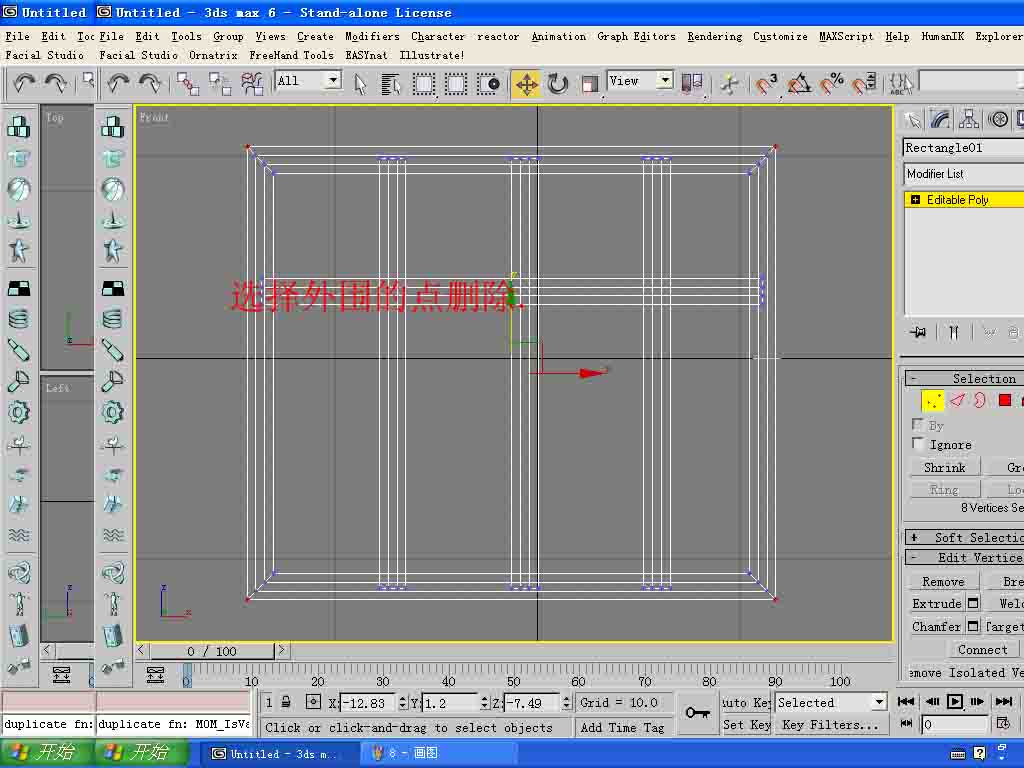Open the Ornatrix menu

(213, 56)
